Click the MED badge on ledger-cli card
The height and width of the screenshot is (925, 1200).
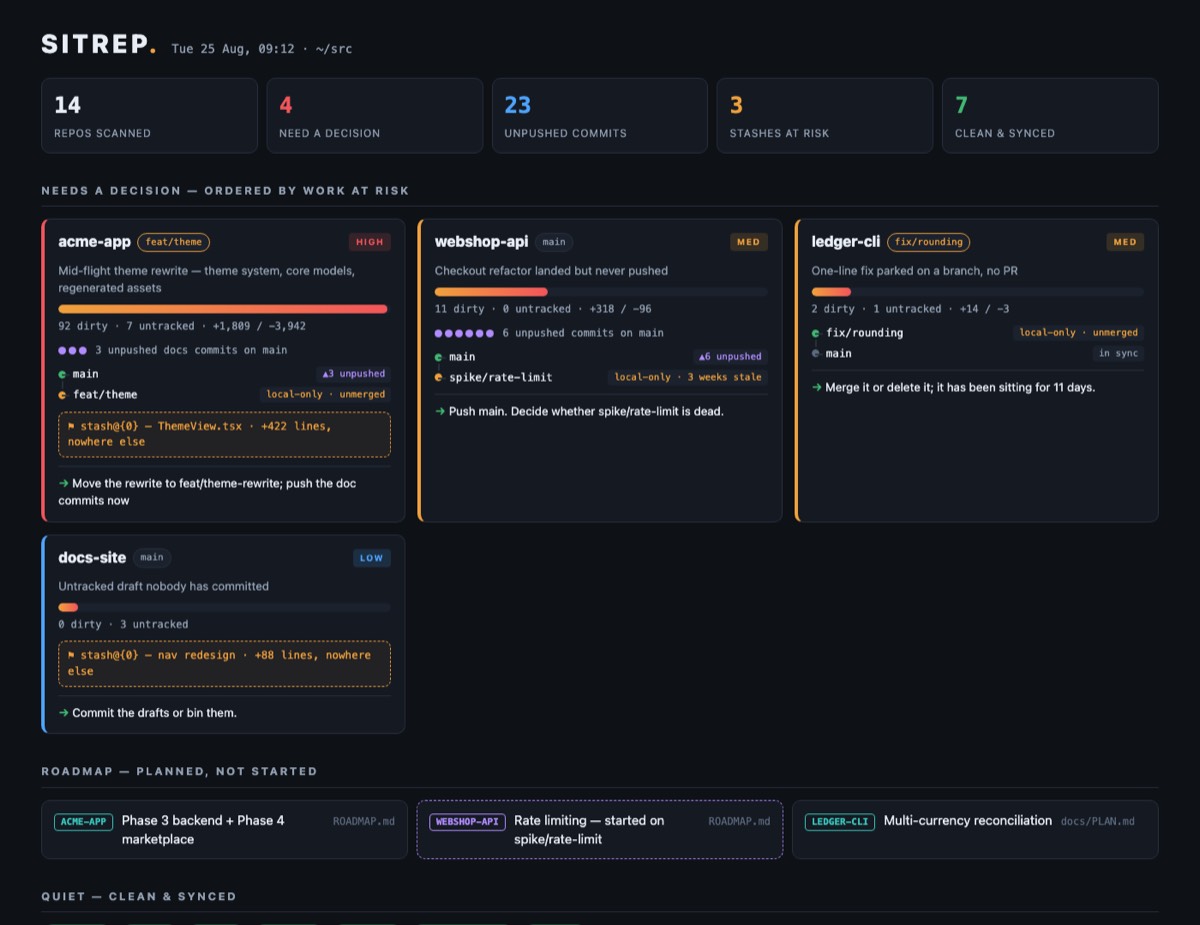(1125, 242)
